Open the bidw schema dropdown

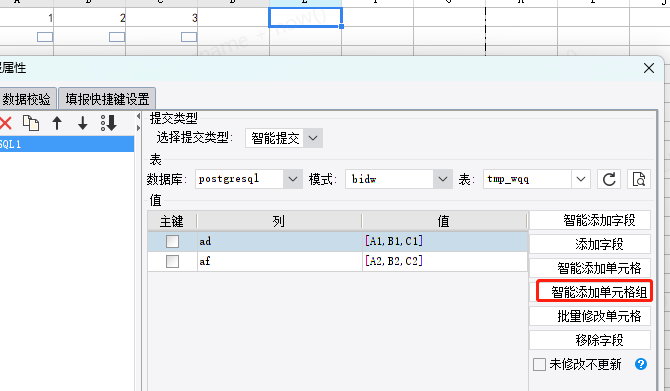point(443,179)
